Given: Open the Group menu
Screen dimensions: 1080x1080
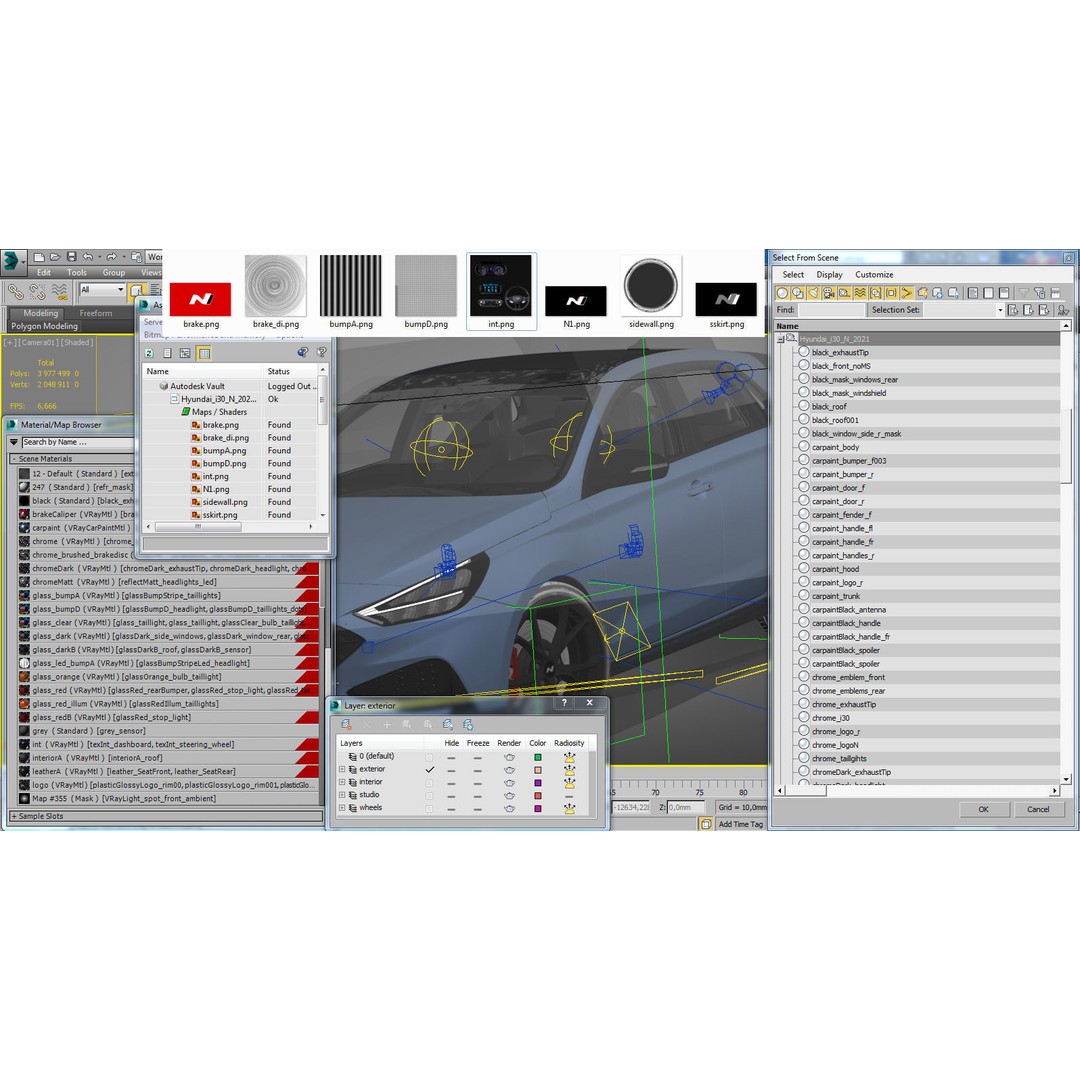Looking at the screenshot, I should [x=114, y=273].
